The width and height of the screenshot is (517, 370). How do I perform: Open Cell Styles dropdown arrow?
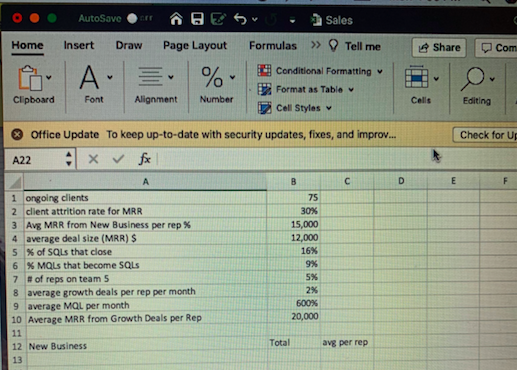coord(329,108)
